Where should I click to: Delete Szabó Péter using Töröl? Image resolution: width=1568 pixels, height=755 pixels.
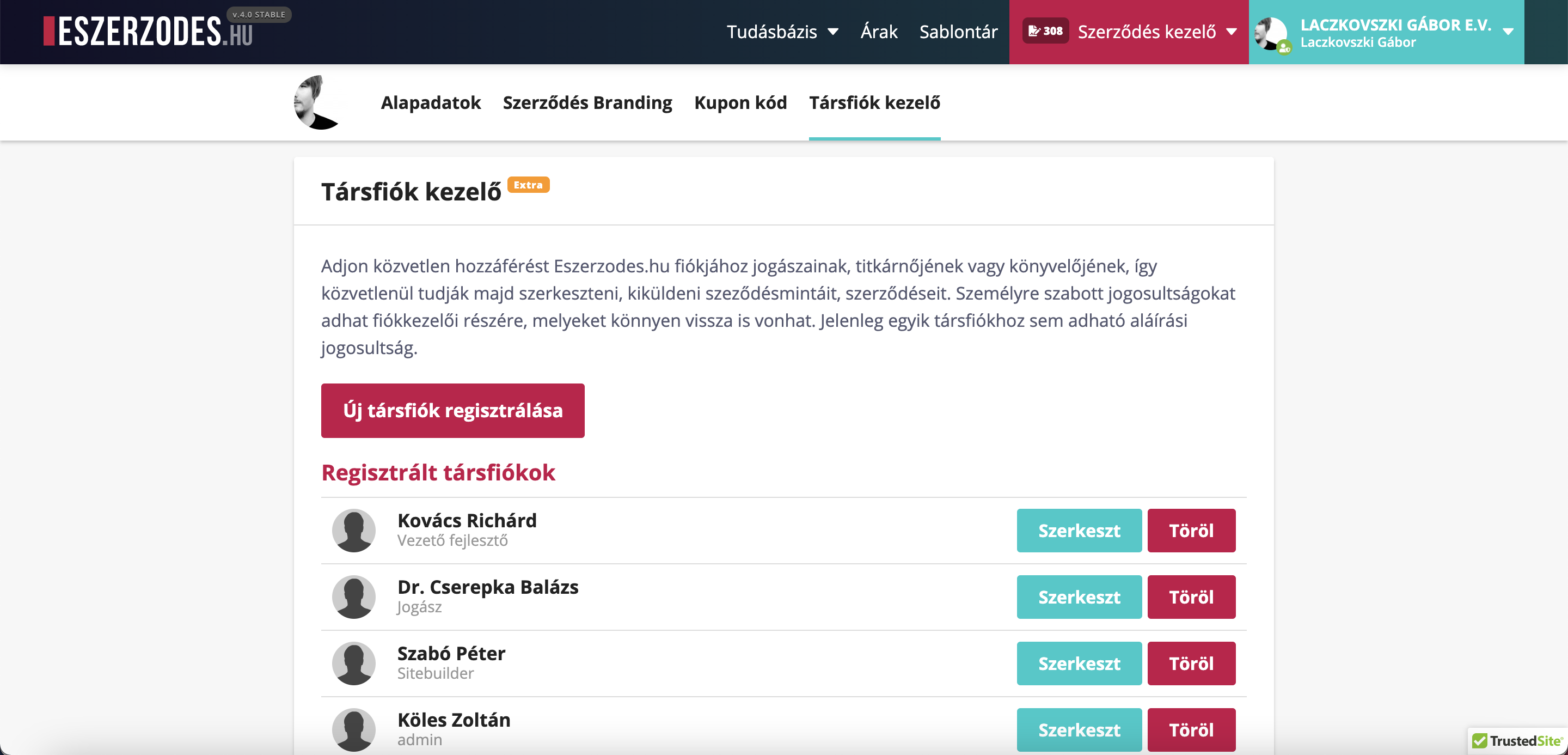tap(1191, 663)
